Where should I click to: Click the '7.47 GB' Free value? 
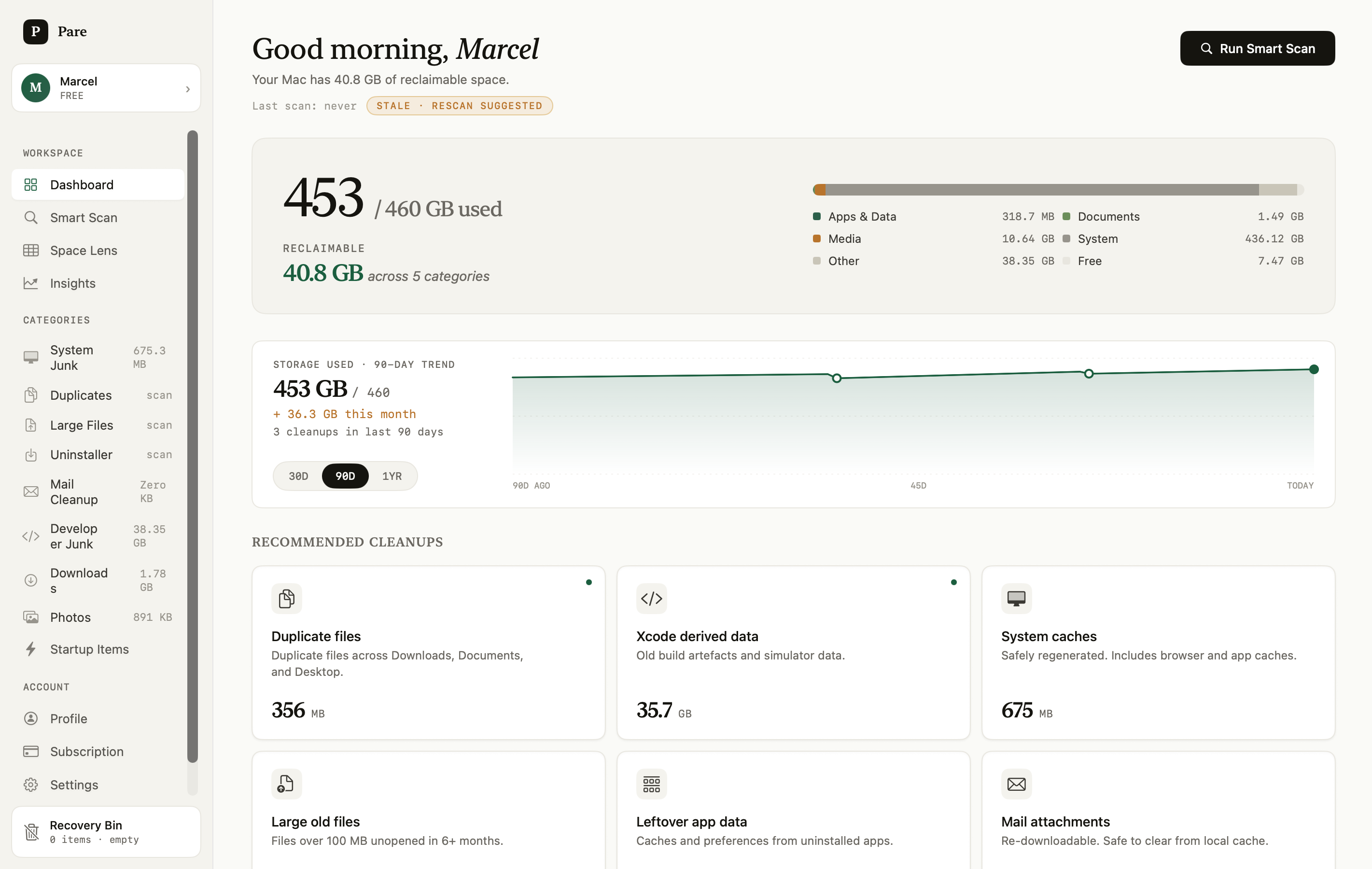click(x=1280, y=261)
